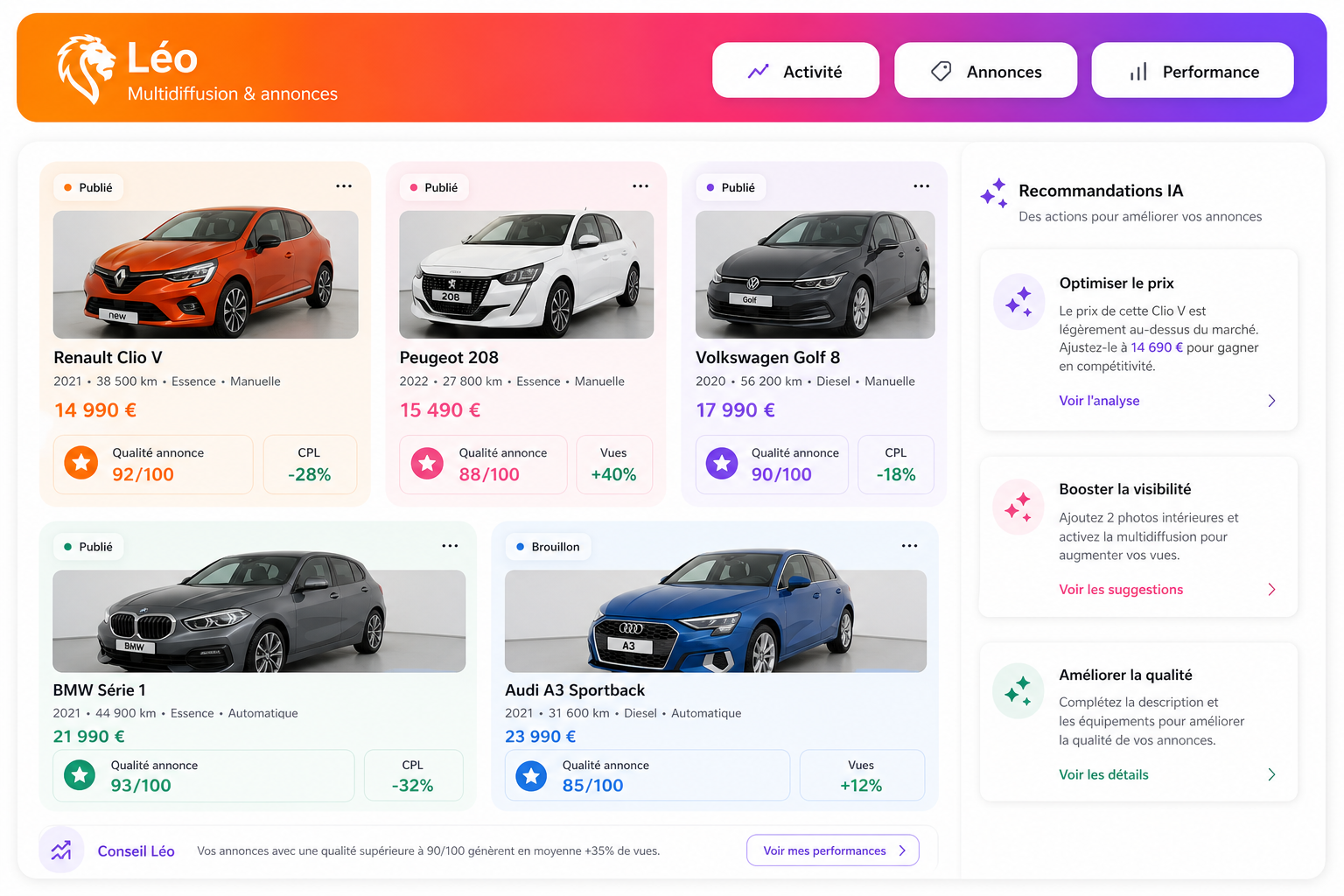Open the Audi A3 Sportback car photo
Screen dimensions: 1344x896
[x=716, y=621]
